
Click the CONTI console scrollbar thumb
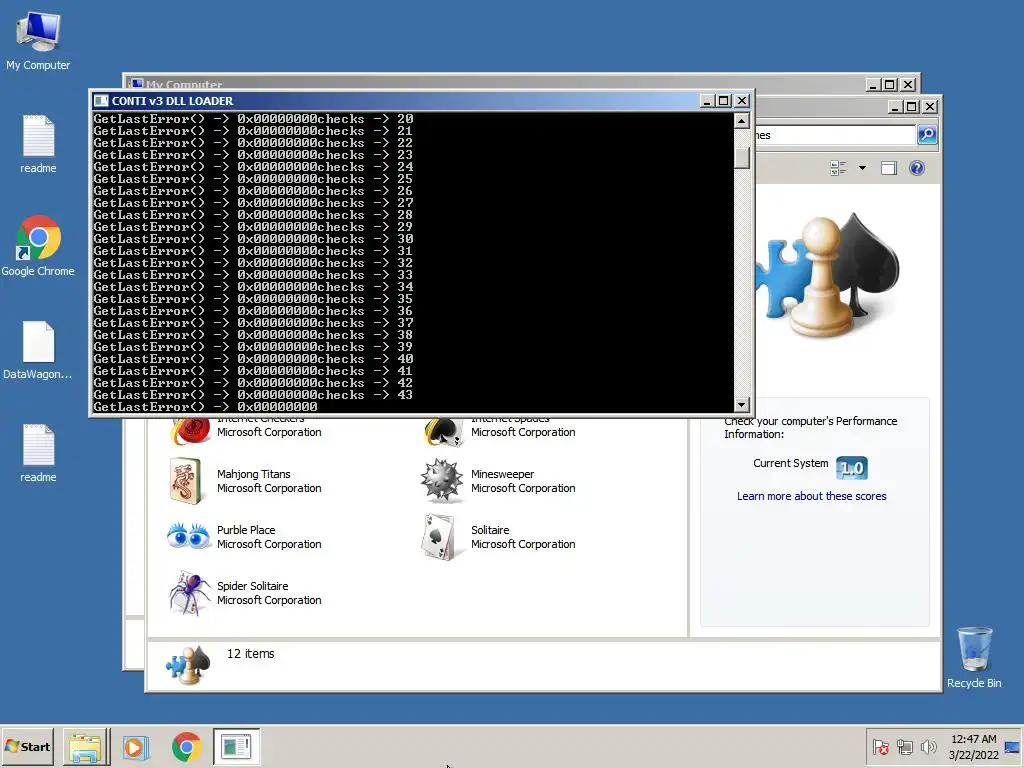tap(741, 158)
